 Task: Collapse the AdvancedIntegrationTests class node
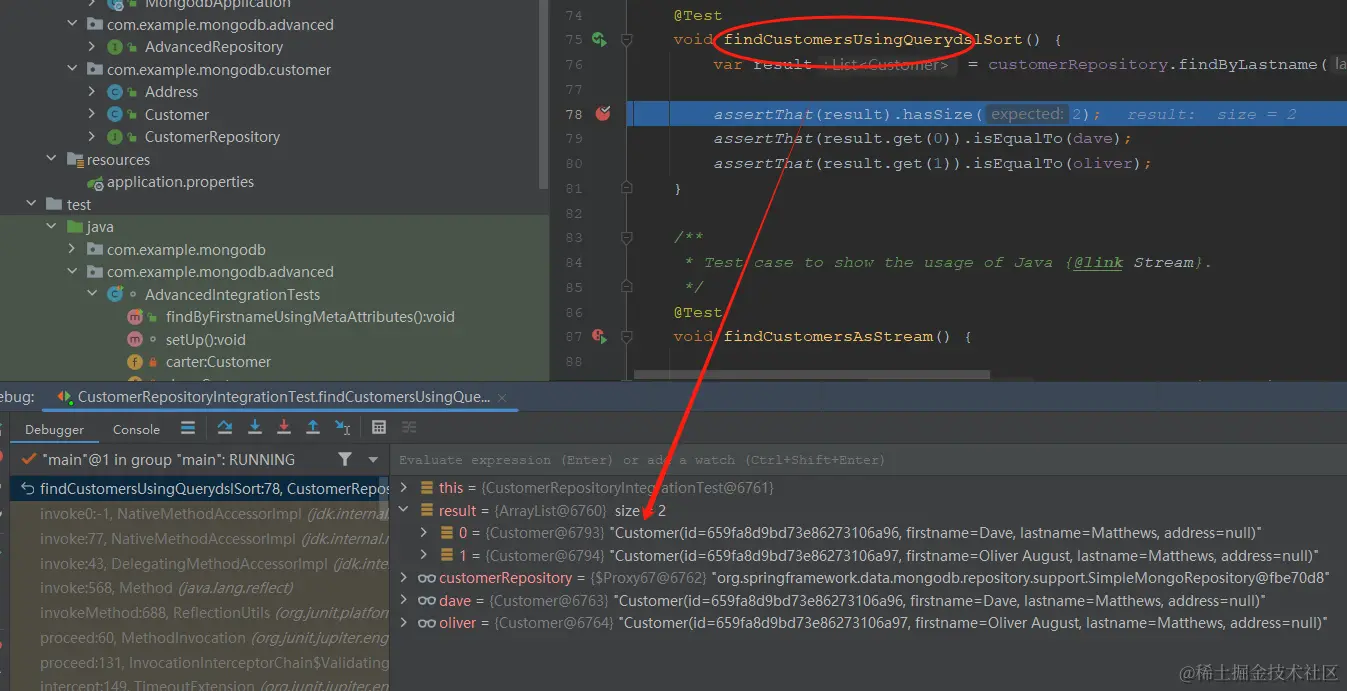point(92,295)
